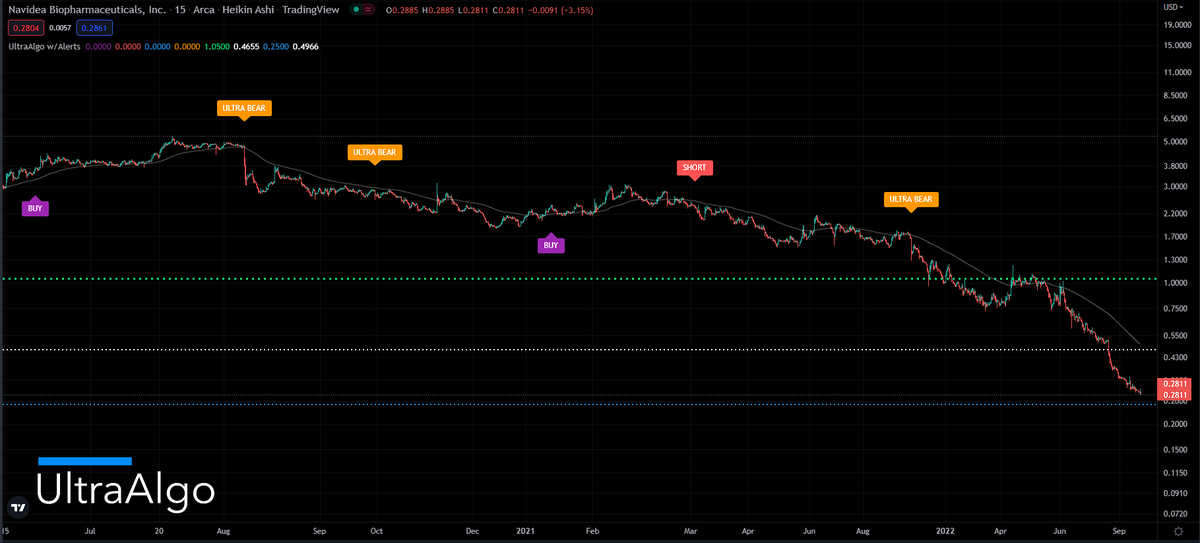Click the ULTRA BEAR label above the Aug 2020 peak
This screenshot has width=1200, height=543.
tap(244, 108)
